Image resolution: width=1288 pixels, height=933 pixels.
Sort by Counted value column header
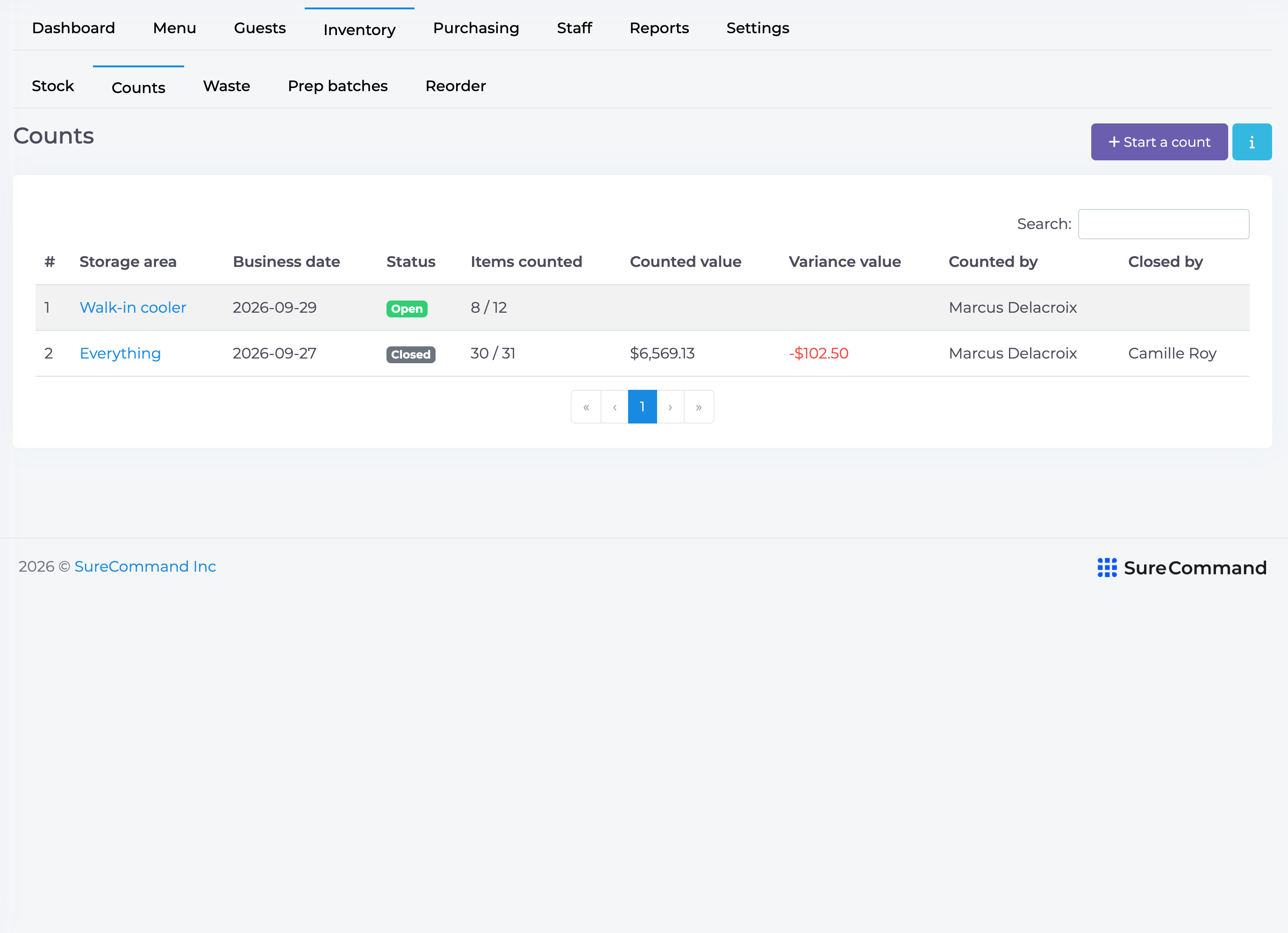click(686, 261)
